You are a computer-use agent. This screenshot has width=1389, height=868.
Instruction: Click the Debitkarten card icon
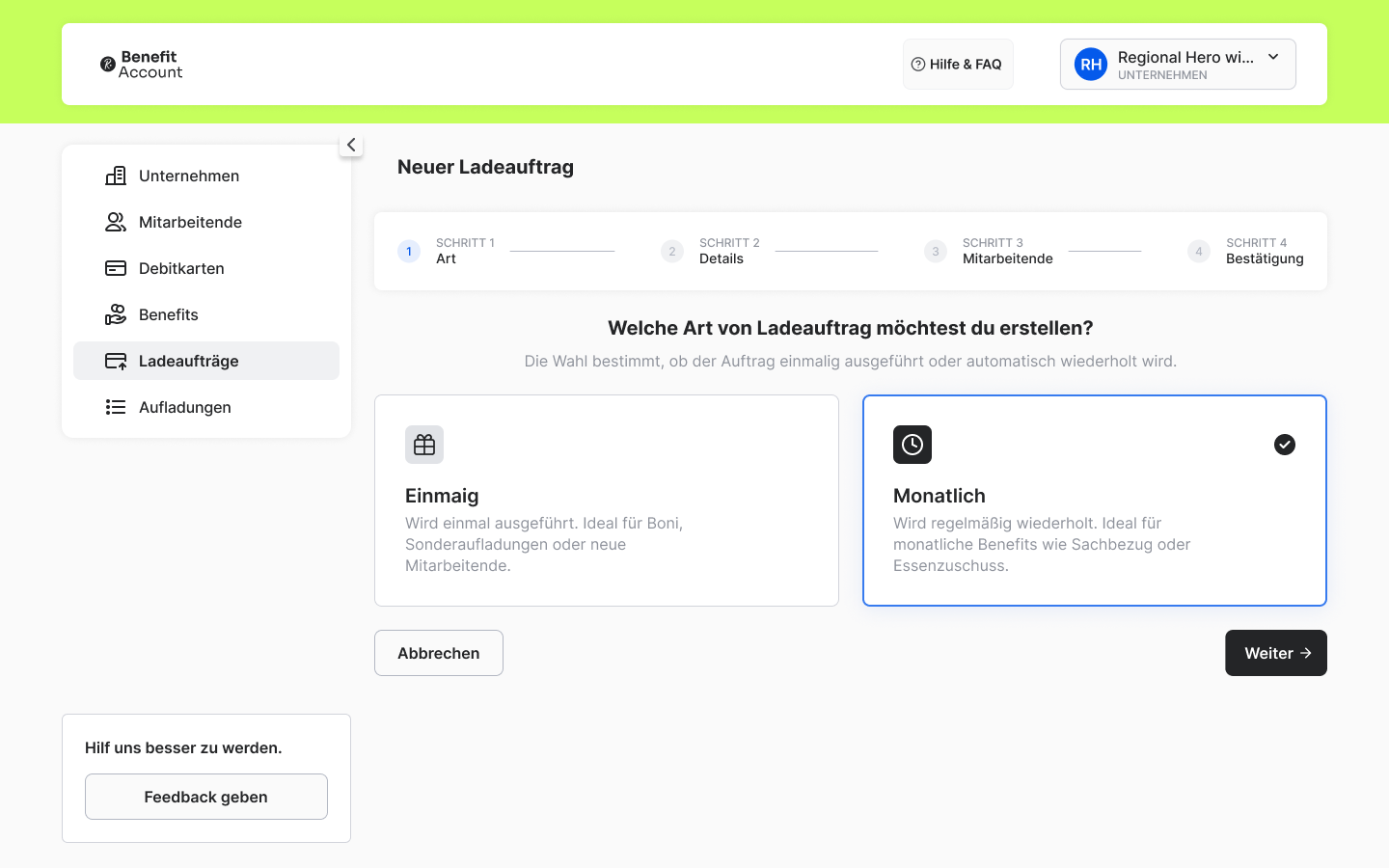click(116, 268)
